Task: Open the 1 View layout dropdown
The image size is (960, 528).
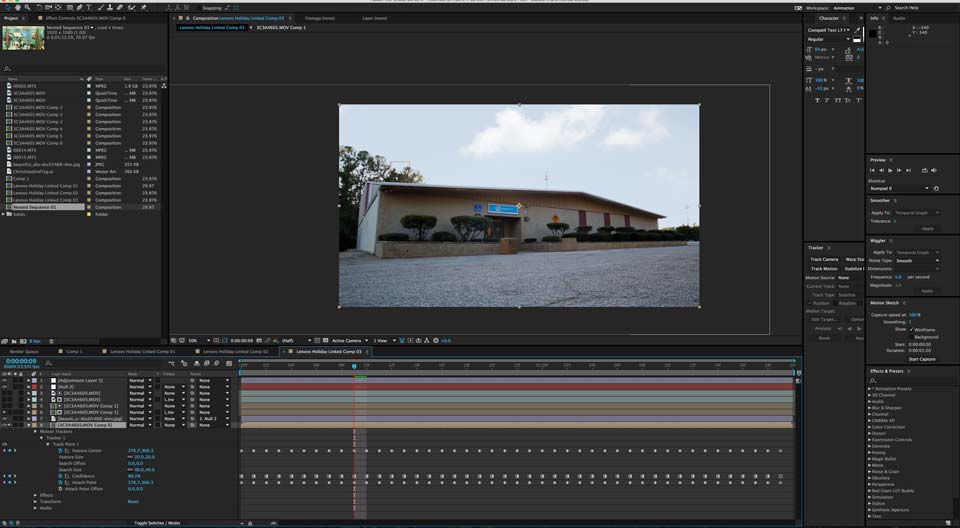Action: click(384, 341)
